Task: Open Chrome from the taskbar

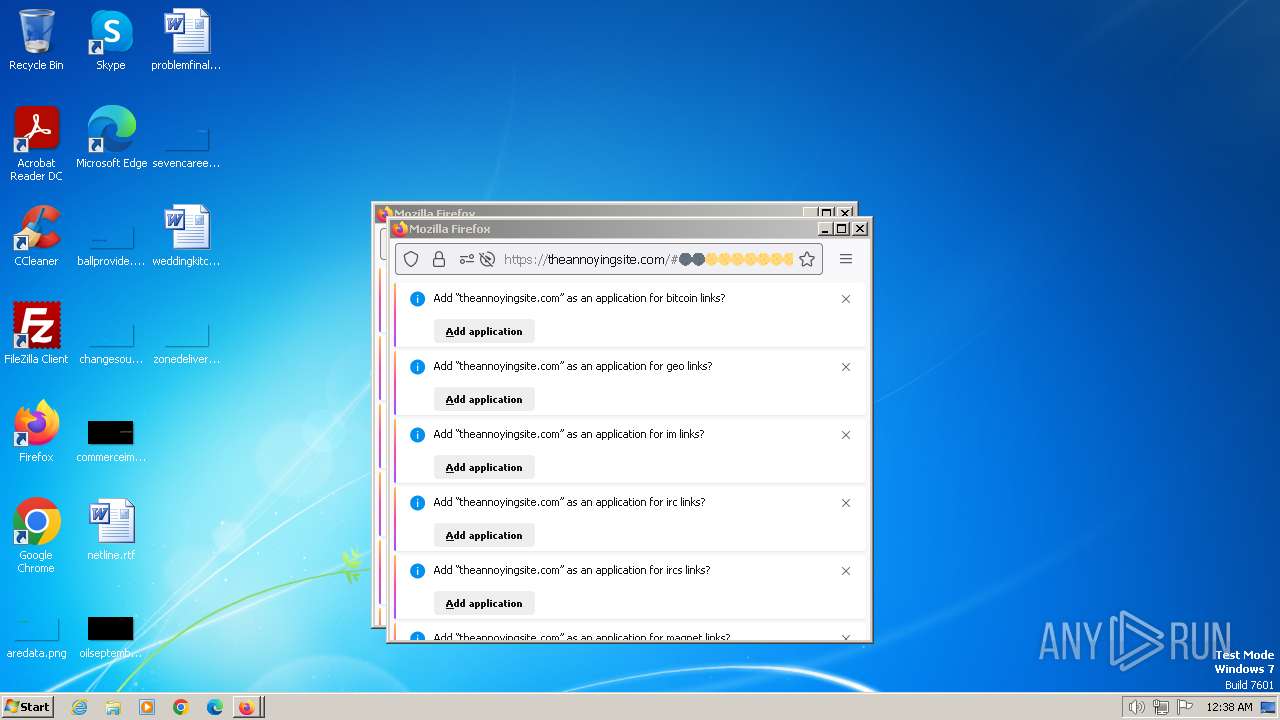Action: (x=181, y=707)
